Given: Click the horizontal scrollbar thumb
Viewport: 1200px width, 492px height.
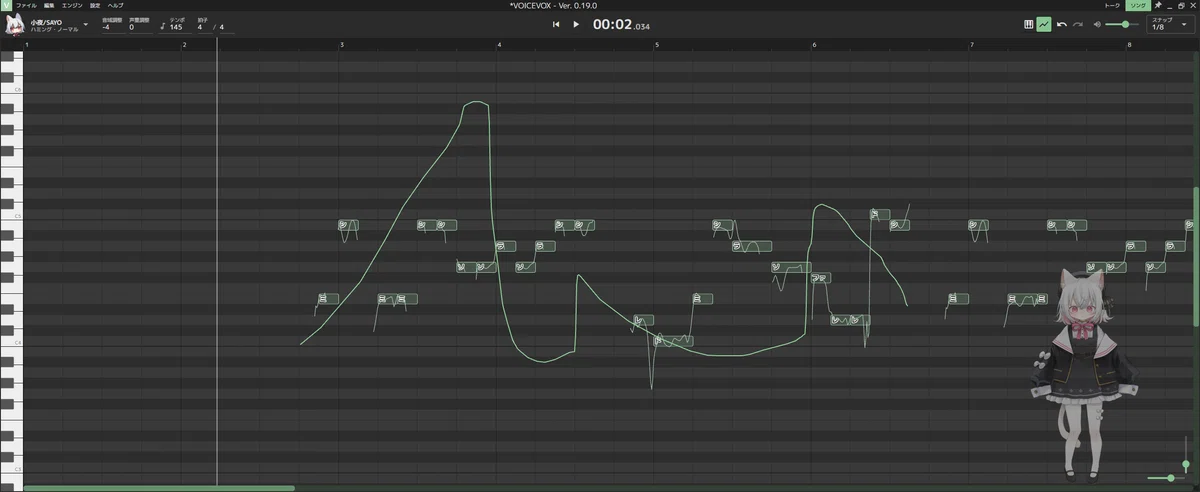Looking at the screenshot, I should point(159,488).
